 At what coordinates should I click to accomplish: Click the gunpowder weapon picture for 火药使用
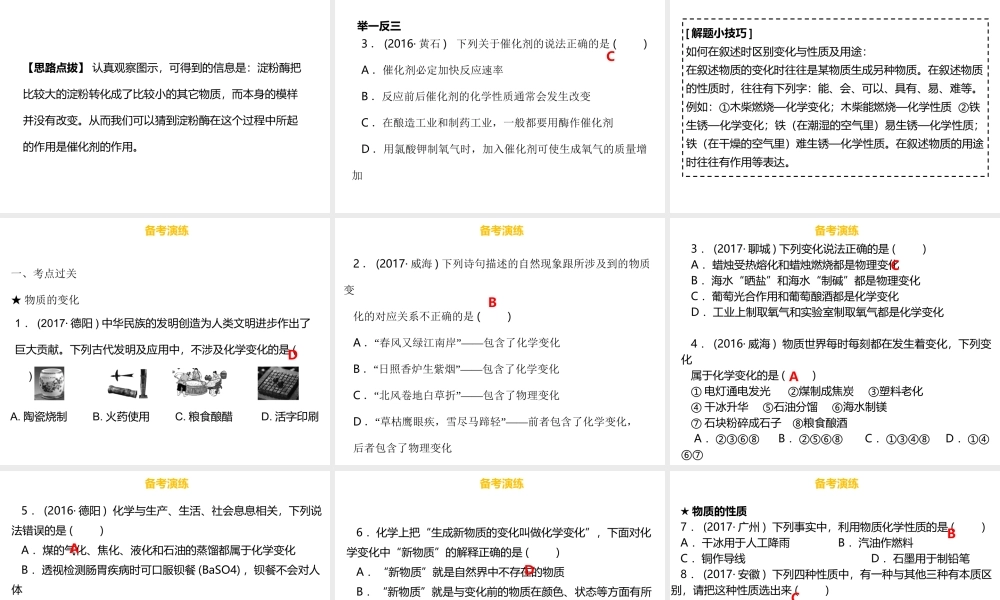coord(129,383)
